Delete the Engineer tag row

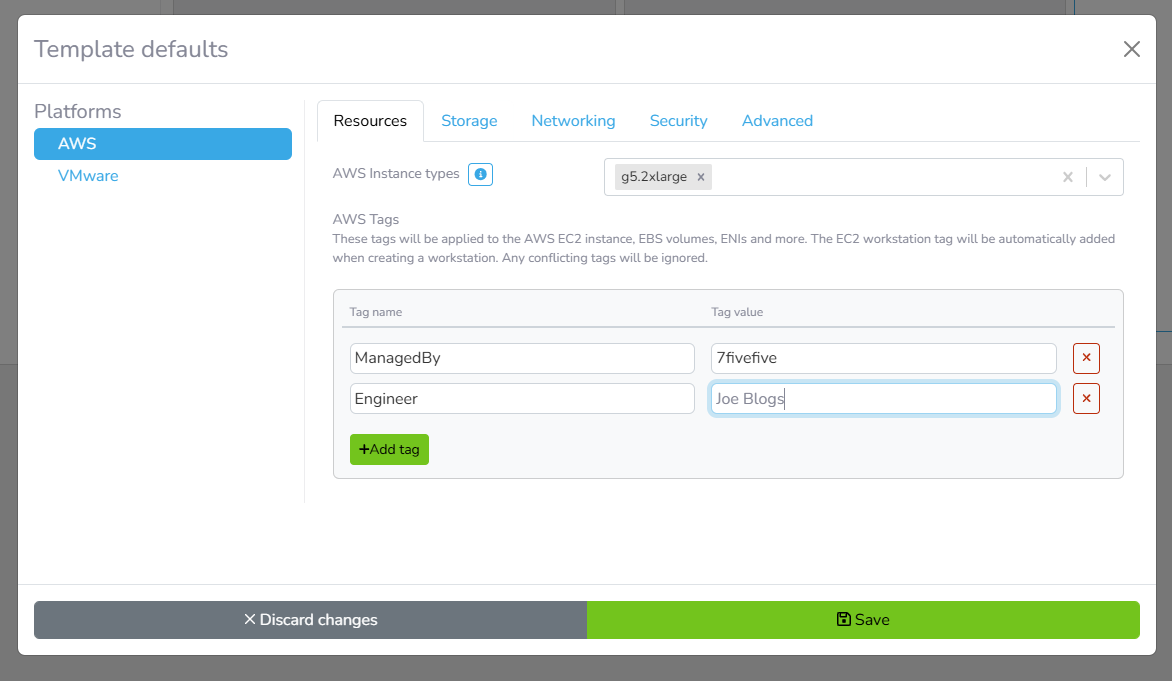[1086, 399]
